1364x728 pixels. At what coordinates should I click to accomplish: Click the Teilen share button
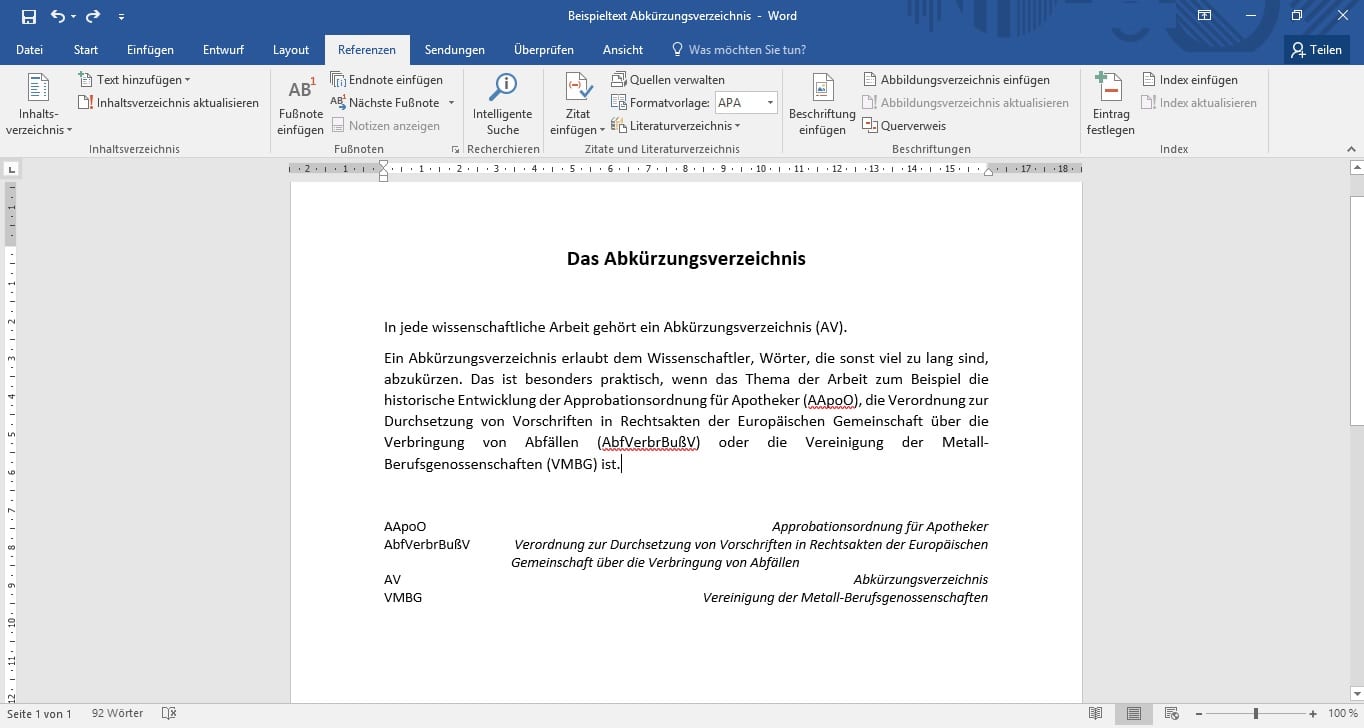[x=1317, y=50]
